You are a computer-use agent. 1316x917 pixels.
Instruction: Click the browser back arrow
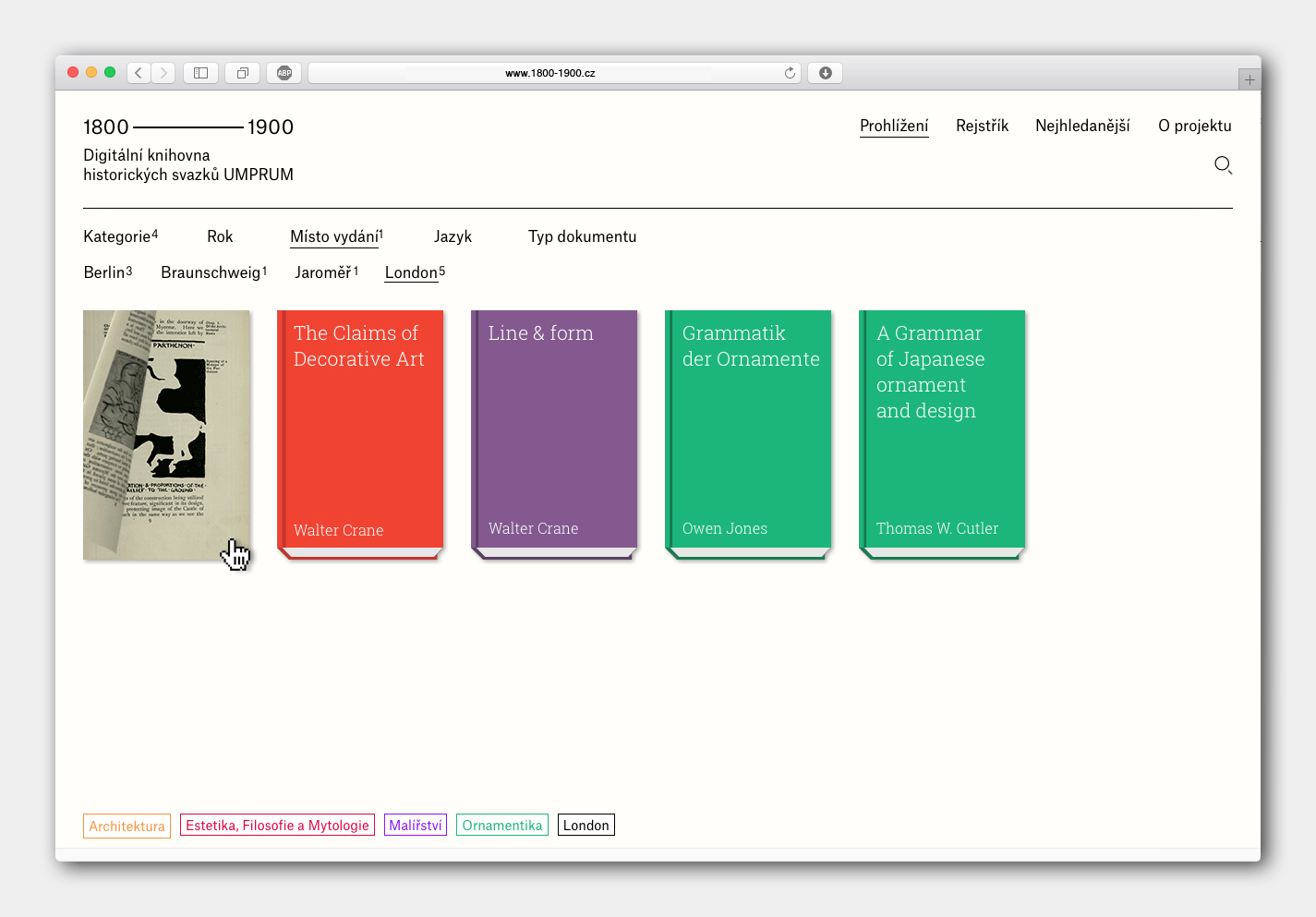click(x=139, y=73)
